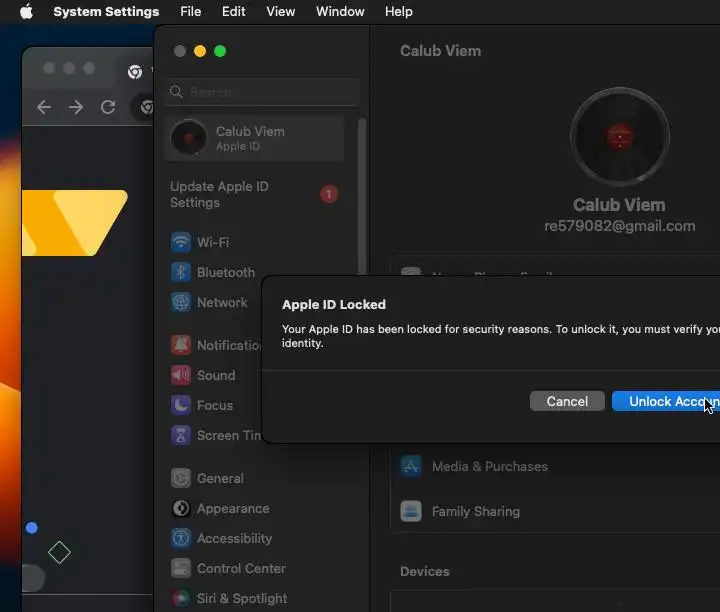Click the Accessibility icon
720x612 pixels.
181,538
